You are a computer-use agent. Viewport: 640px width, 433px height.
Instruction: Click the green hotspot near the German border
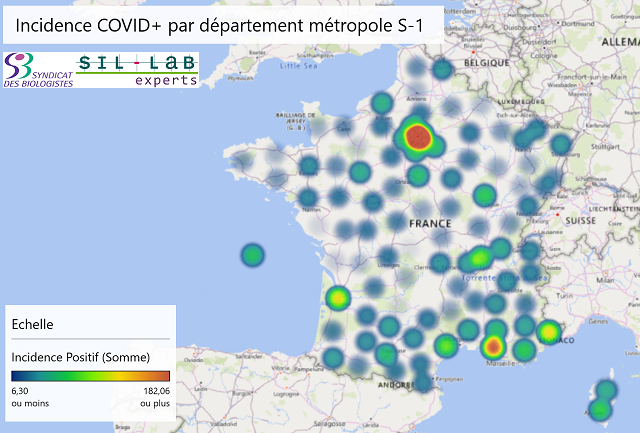(x=560, y=145)
